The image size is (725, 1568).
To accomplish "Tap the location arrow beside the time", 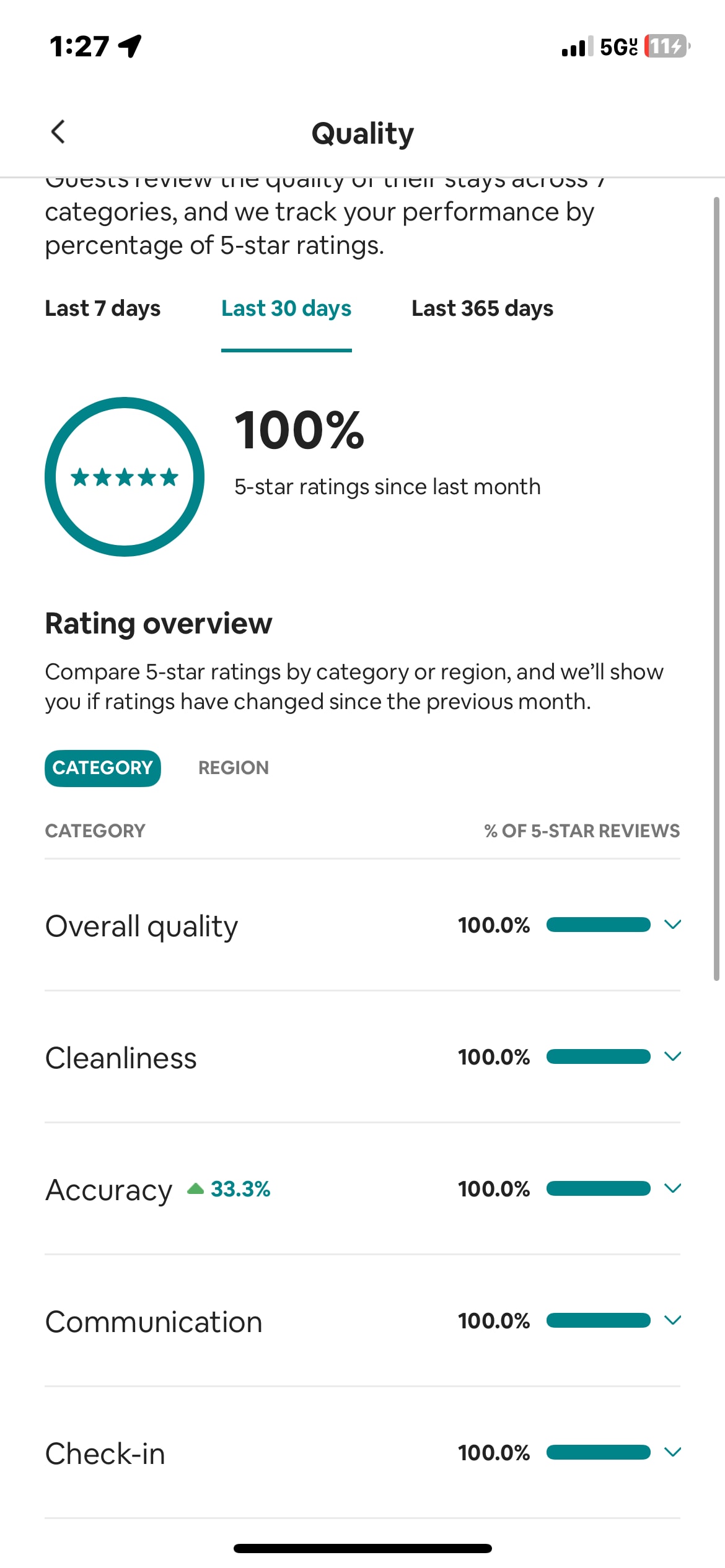I will click(130, 46).
